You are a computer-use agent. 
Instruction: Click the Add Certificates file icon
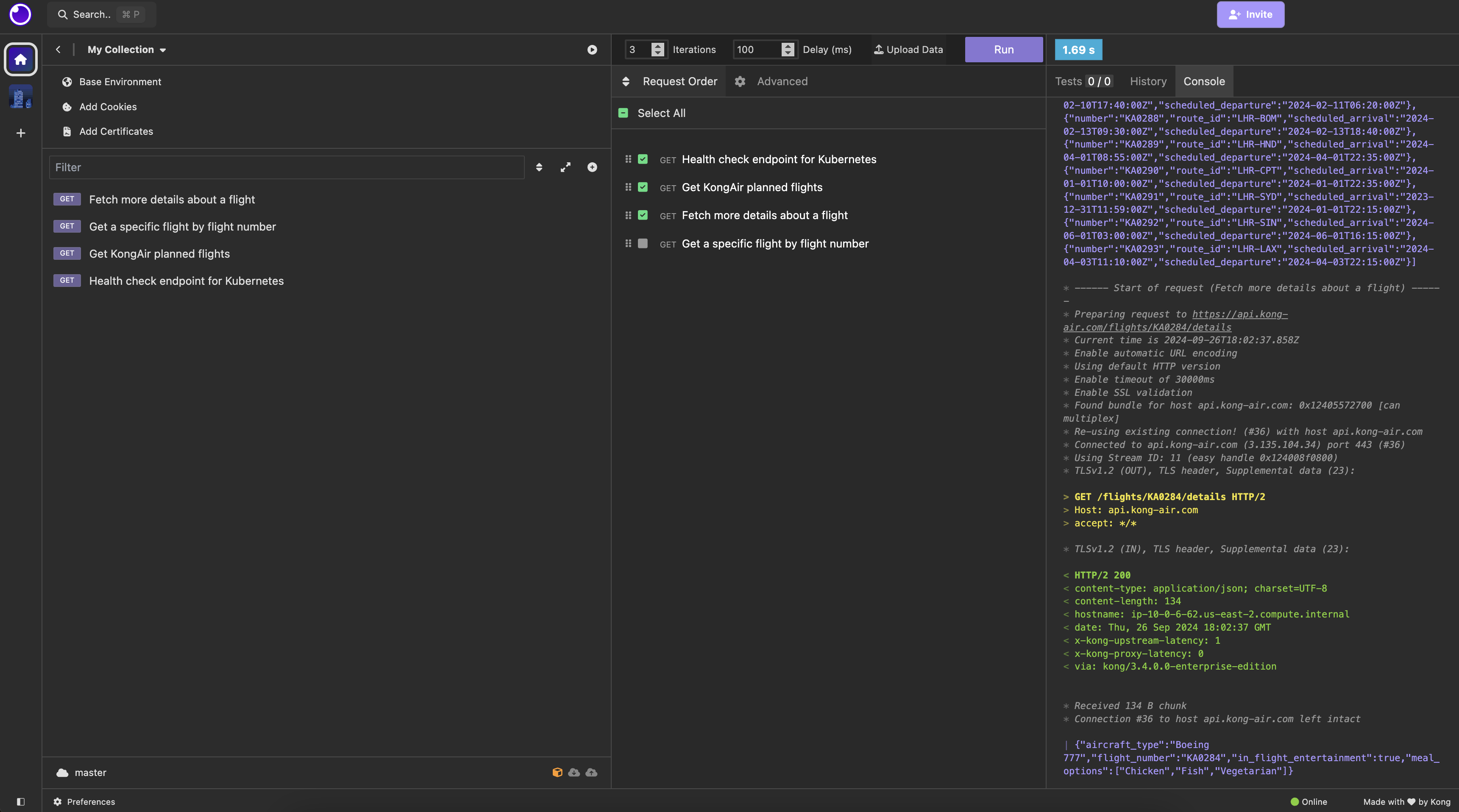67,131
